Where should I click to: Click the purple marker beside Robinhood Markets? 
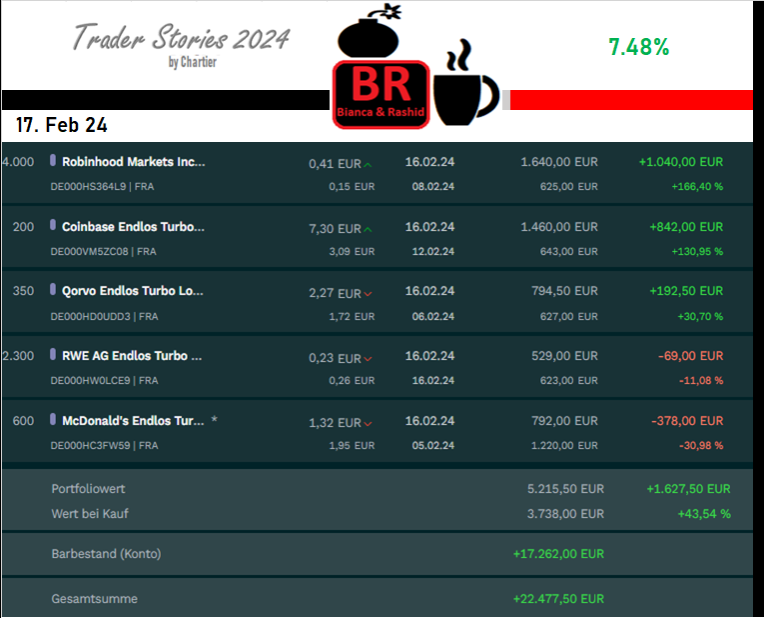[53, 160]
